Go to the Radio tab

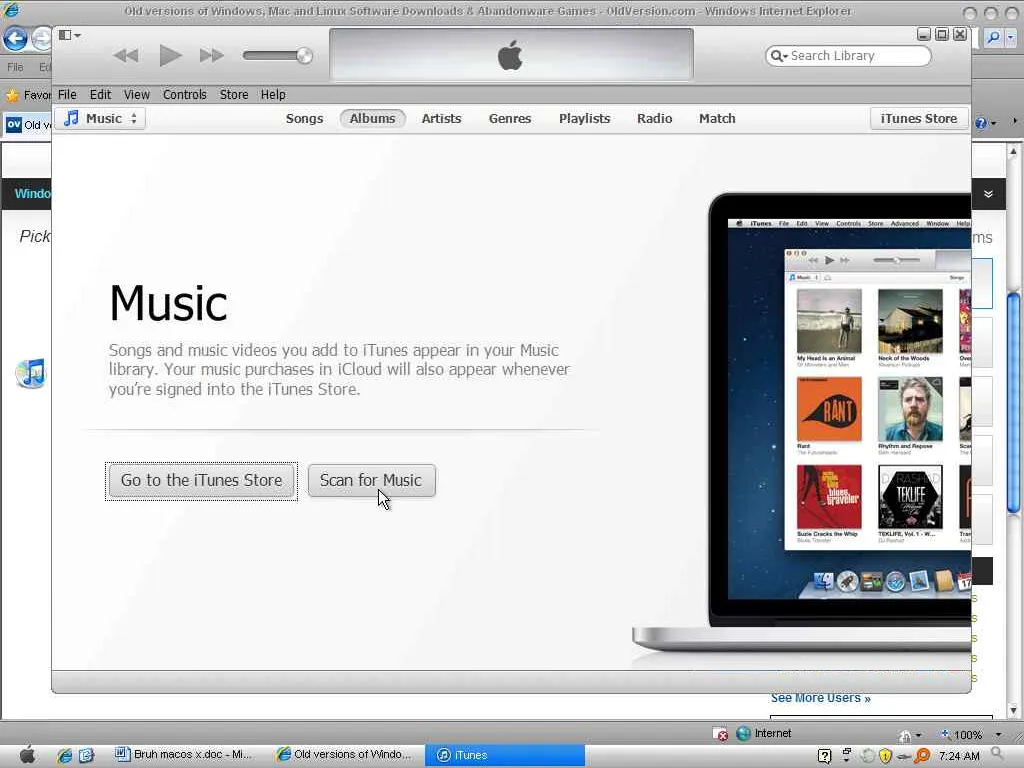click(x=654, y=118)
